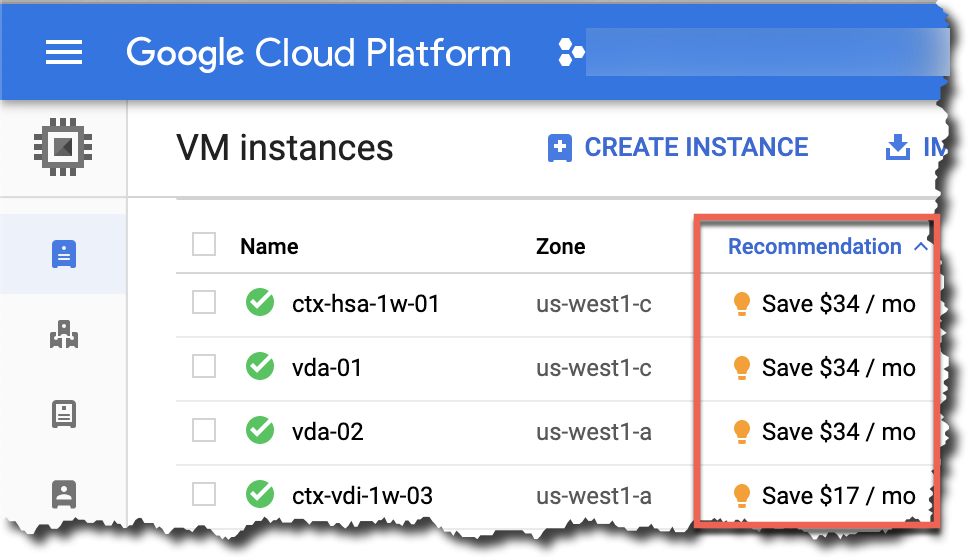This screenshot has height=560, width=970.
Task: Click the Zone column header
Action: click(x=561, y=247)
